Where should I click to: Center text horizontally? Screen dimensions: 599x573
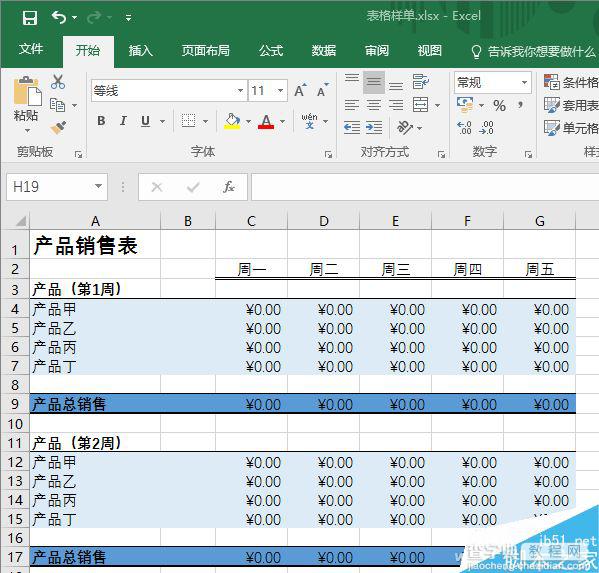pyautogui.click(x=374, y=105)
